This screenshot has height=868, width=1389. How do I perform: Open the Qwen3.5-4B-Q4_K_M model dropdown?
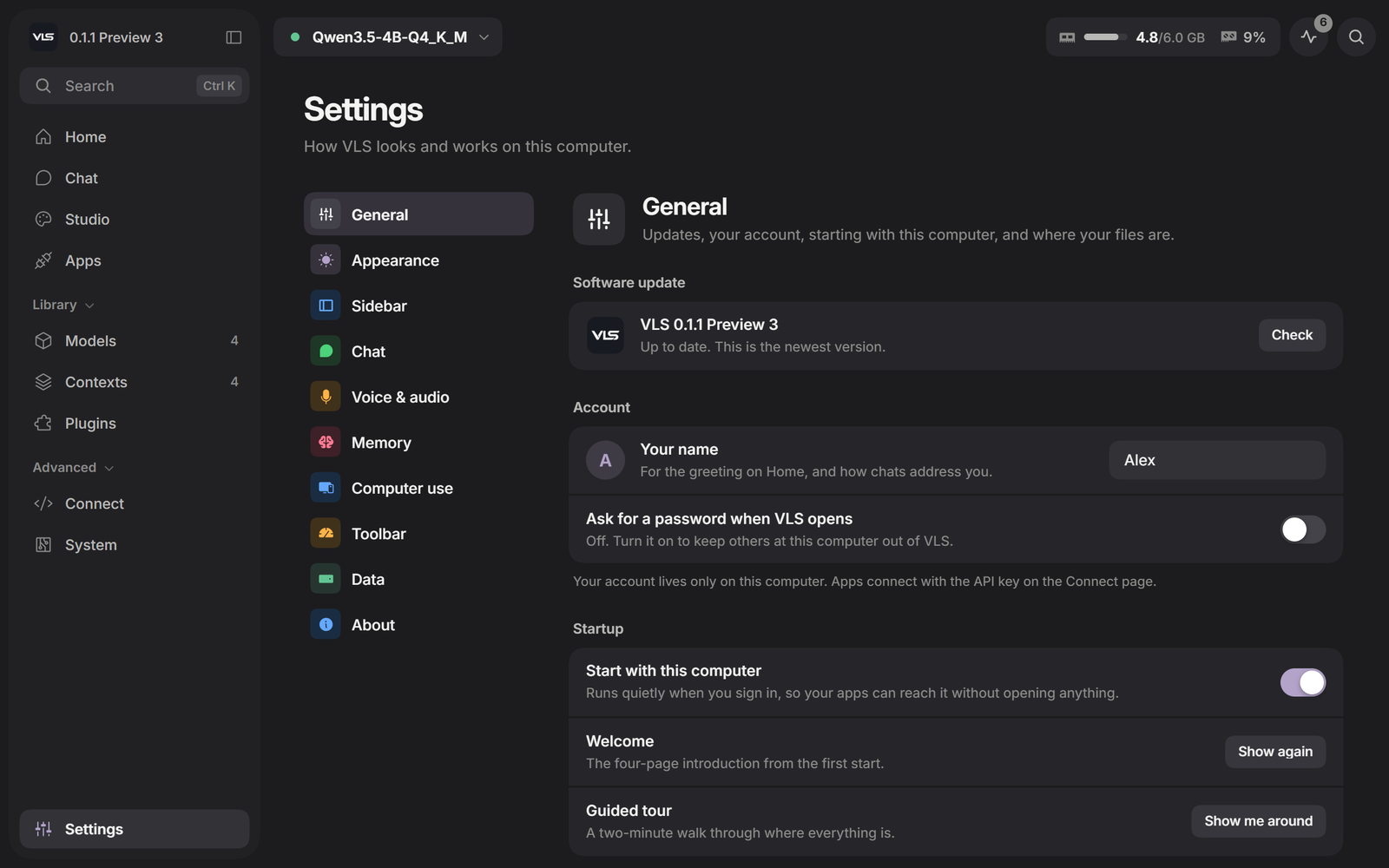point(388,37)
